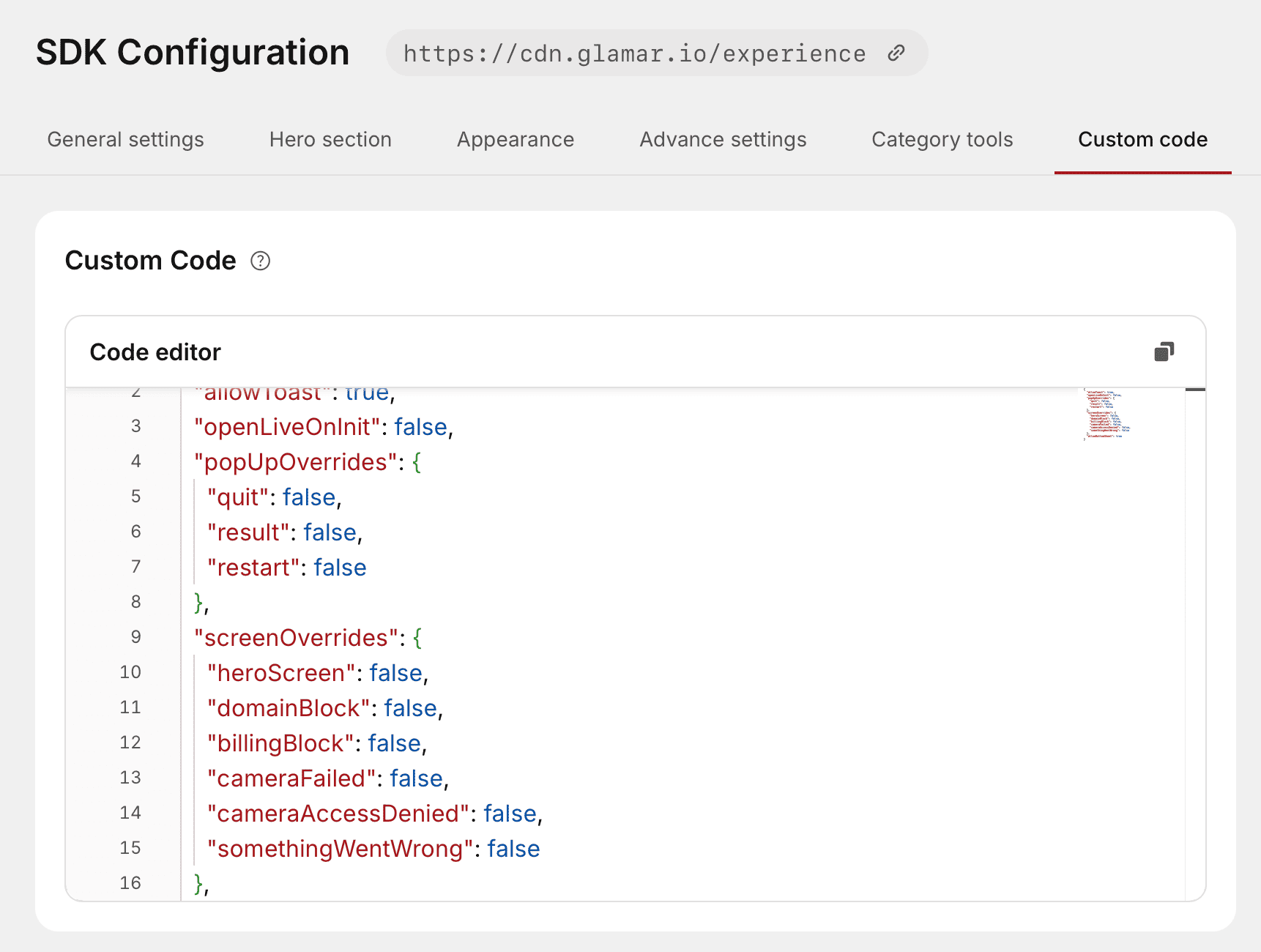The height and width of the screenshot is (952, 1261).
Task: Click the opening brace after popUpOverrides
Action: point(417,462)
